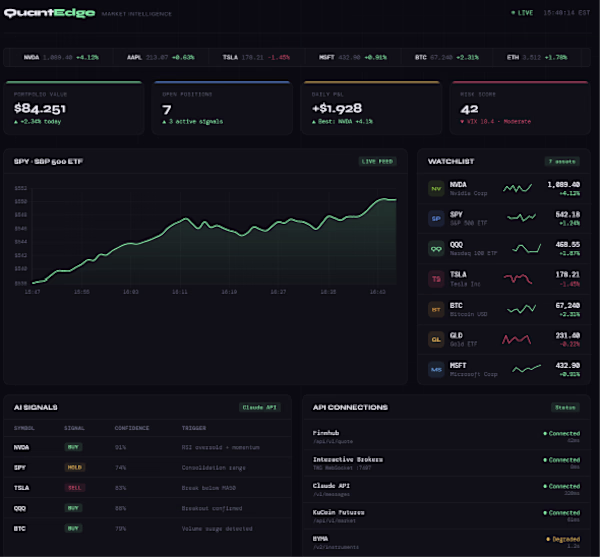Click the LIVE FEED badge
600x557 pixels.
tap(377, 161)
